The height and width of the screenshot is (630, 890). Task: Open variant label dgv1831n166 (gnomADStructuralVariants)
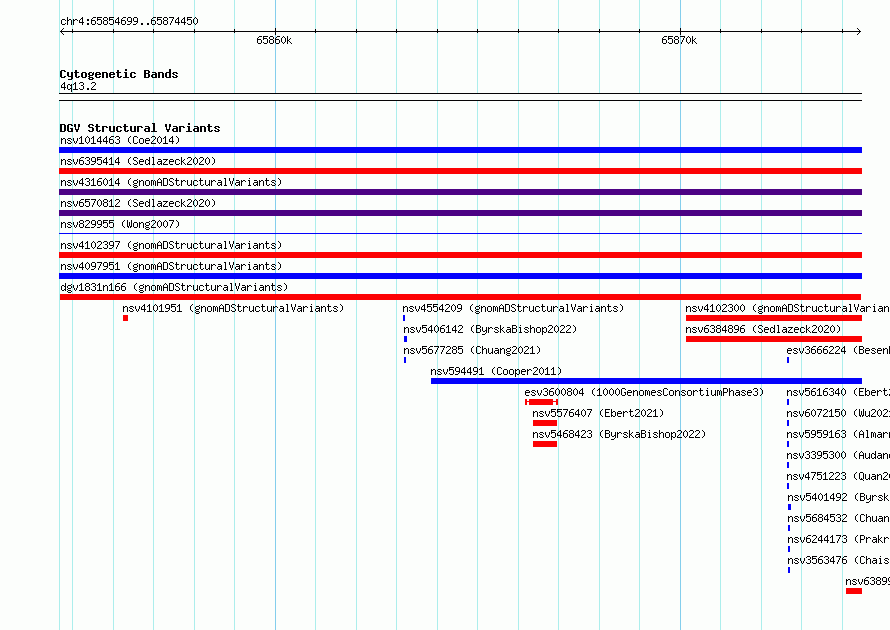coord(174,287)
